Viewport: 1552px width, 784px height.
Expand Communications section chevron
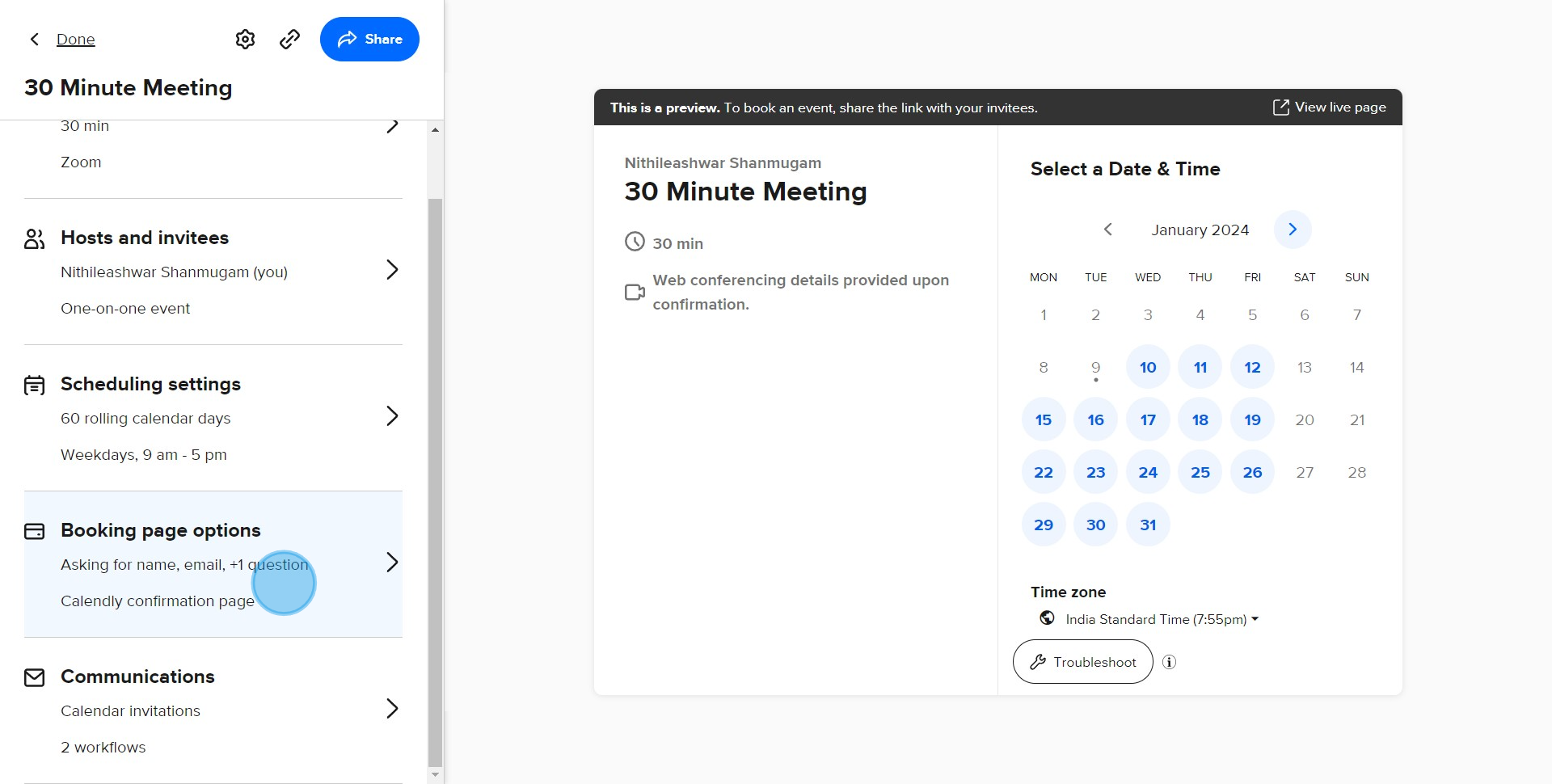click(x=392, y=708)
